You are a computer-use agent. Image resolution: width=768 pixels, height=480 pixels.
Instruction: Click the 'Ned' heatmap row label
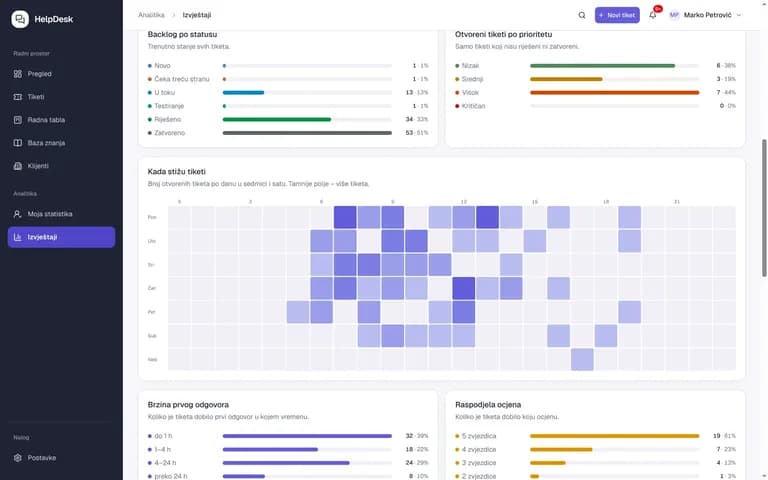[x=152, y=360]
